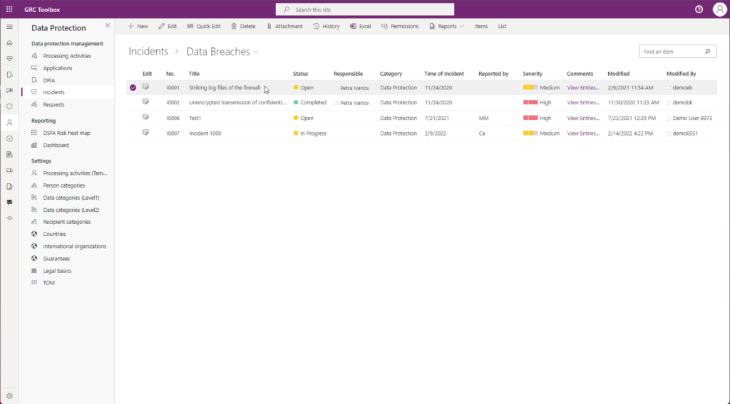Open Data categories (Level2)
730x404 pixels.
[x=71, y=210]
